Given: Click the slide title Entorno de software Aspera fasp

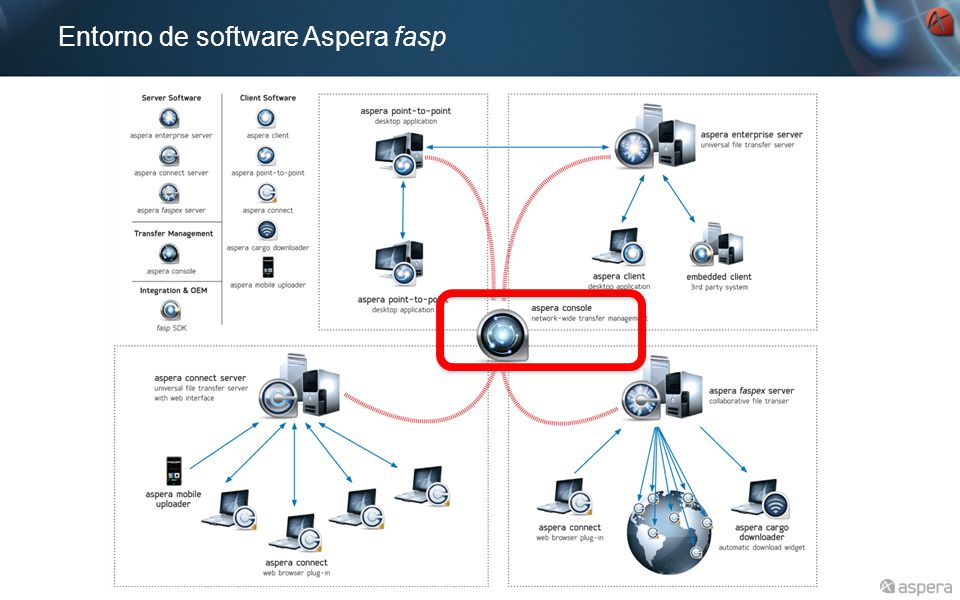Looking at the screenshot, I should point(252,37).
